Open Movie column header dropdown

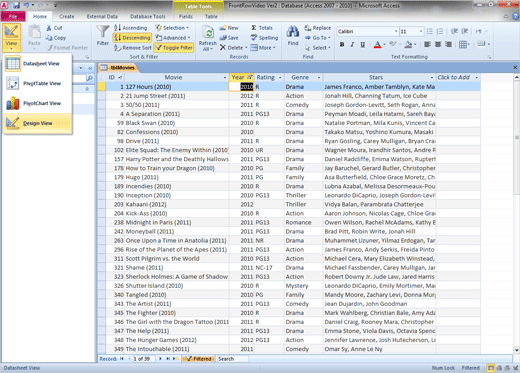click(x=225, y=78)
